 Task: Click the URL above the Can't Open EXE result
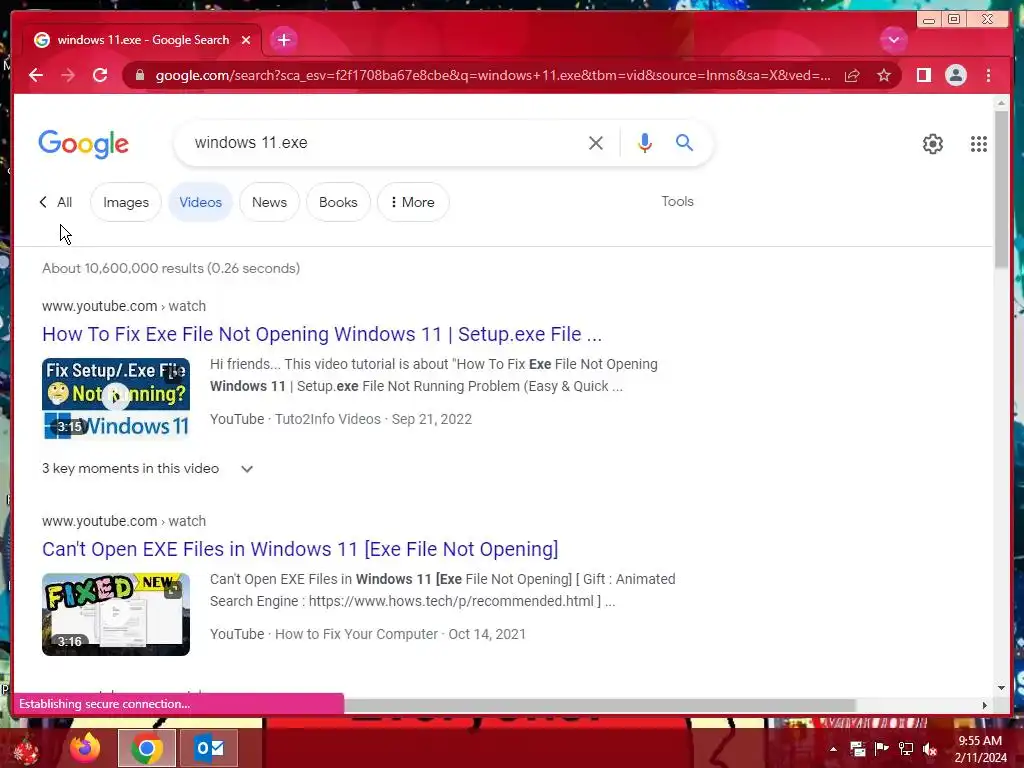click(x=124, y=520)
